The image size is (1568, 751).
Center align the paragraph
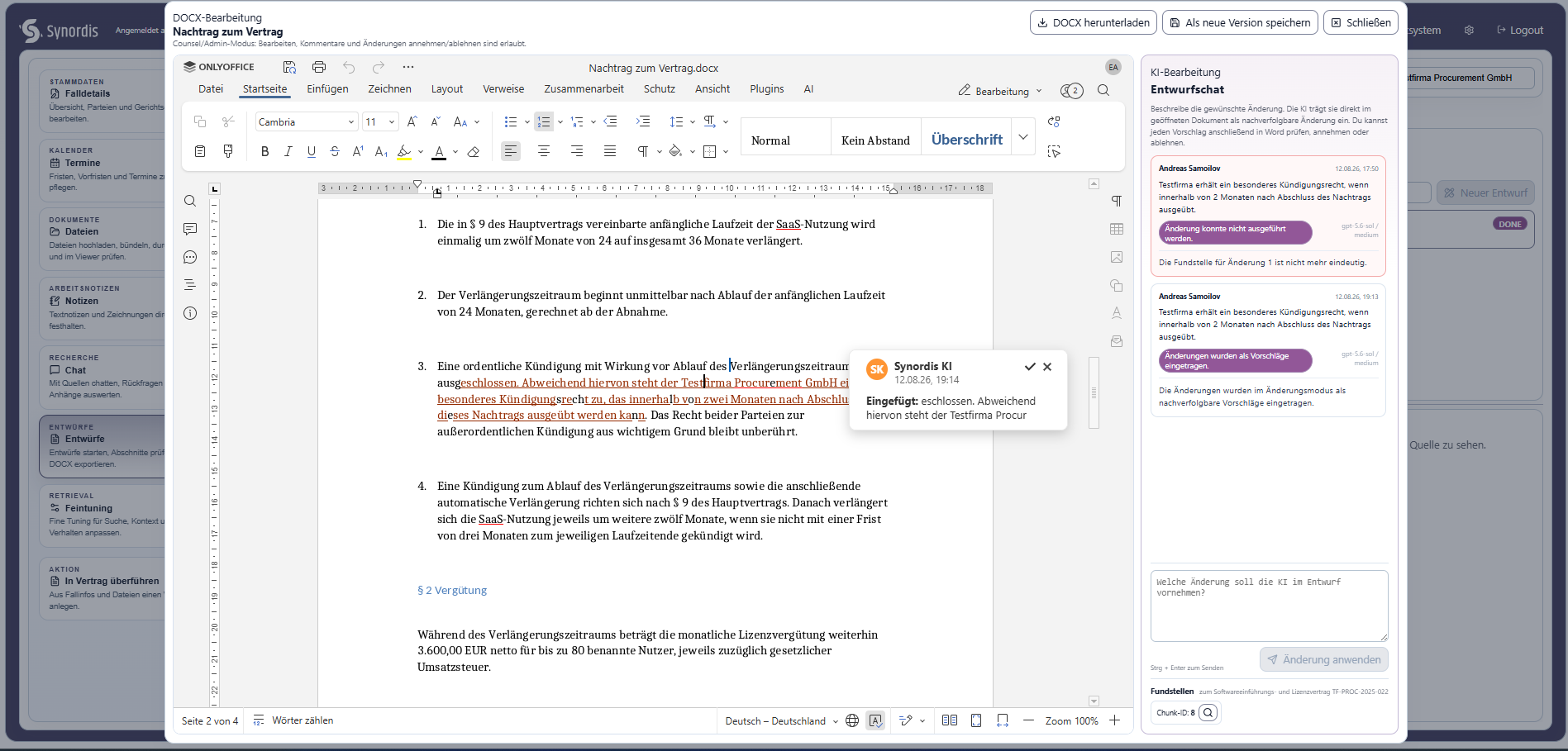(544, 151)
